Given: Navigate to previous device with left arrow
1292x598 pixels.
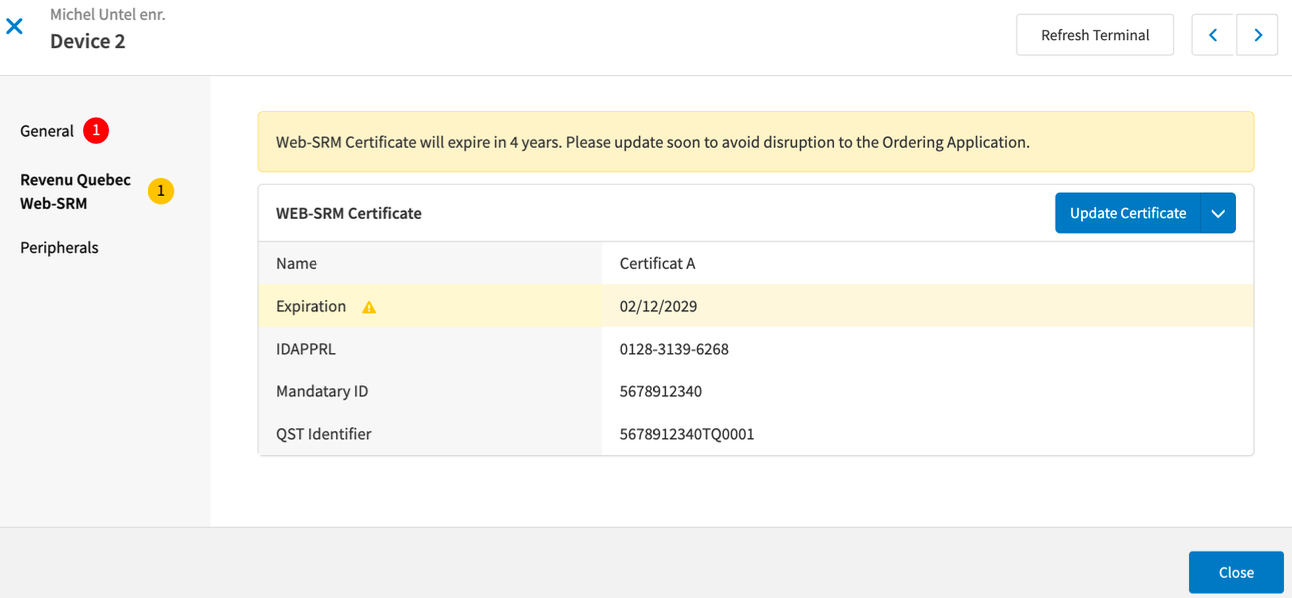Looking at the screenshot, I should 1213,34.
